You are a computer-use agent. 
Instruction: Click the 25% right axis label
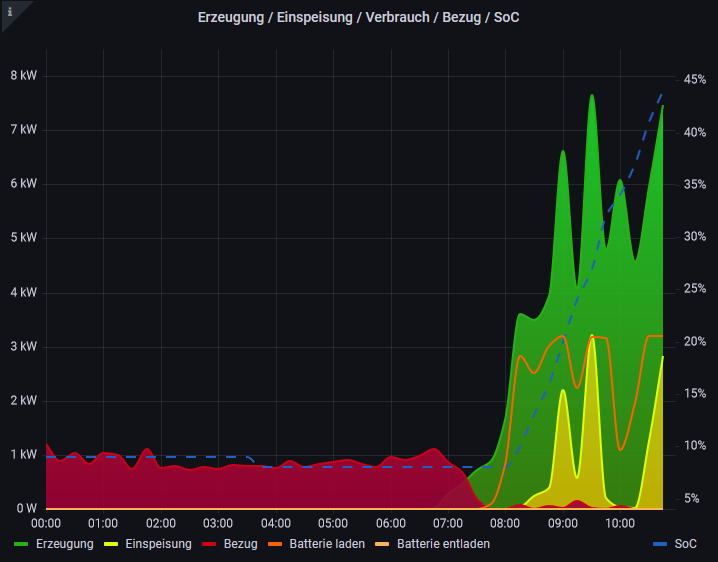695,289
